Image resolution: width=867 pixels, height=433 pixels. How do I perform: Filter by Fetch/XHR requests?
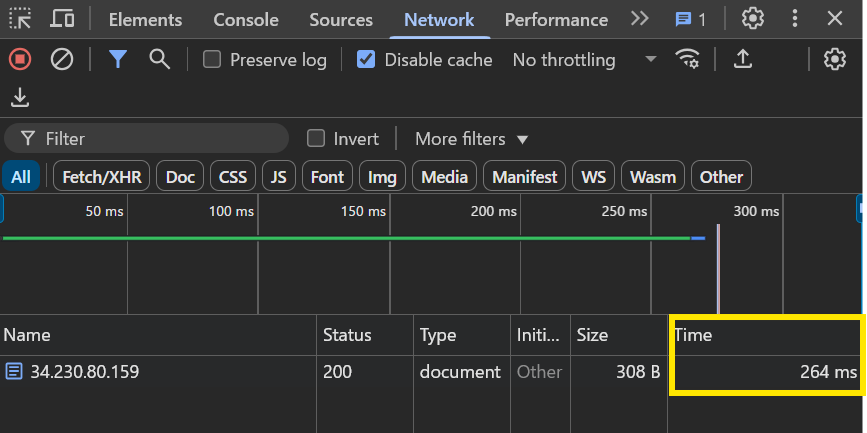pos(102,176)
